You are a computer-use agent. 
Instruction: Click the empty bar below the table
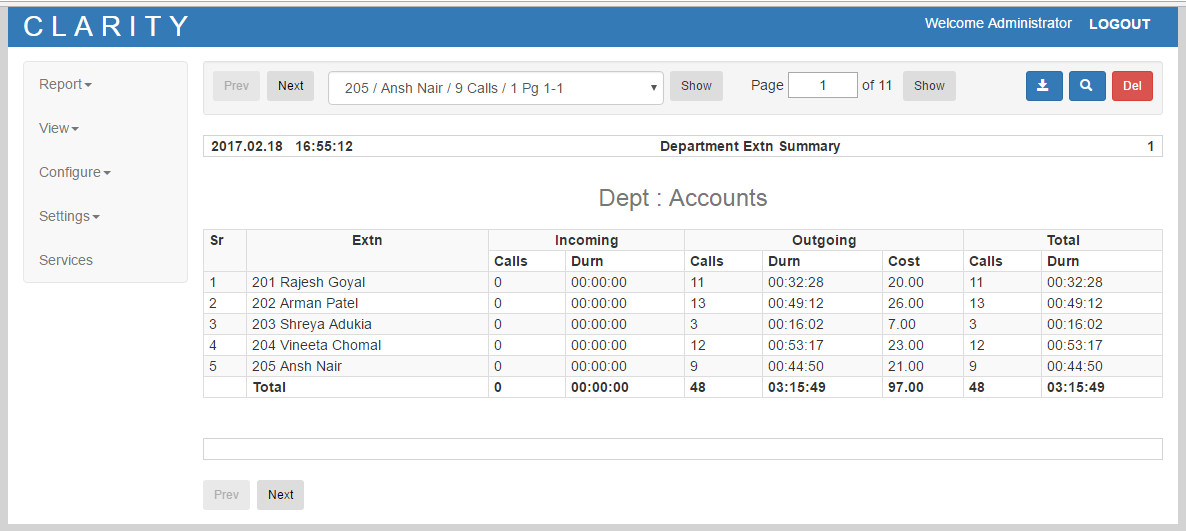(682, 449)
